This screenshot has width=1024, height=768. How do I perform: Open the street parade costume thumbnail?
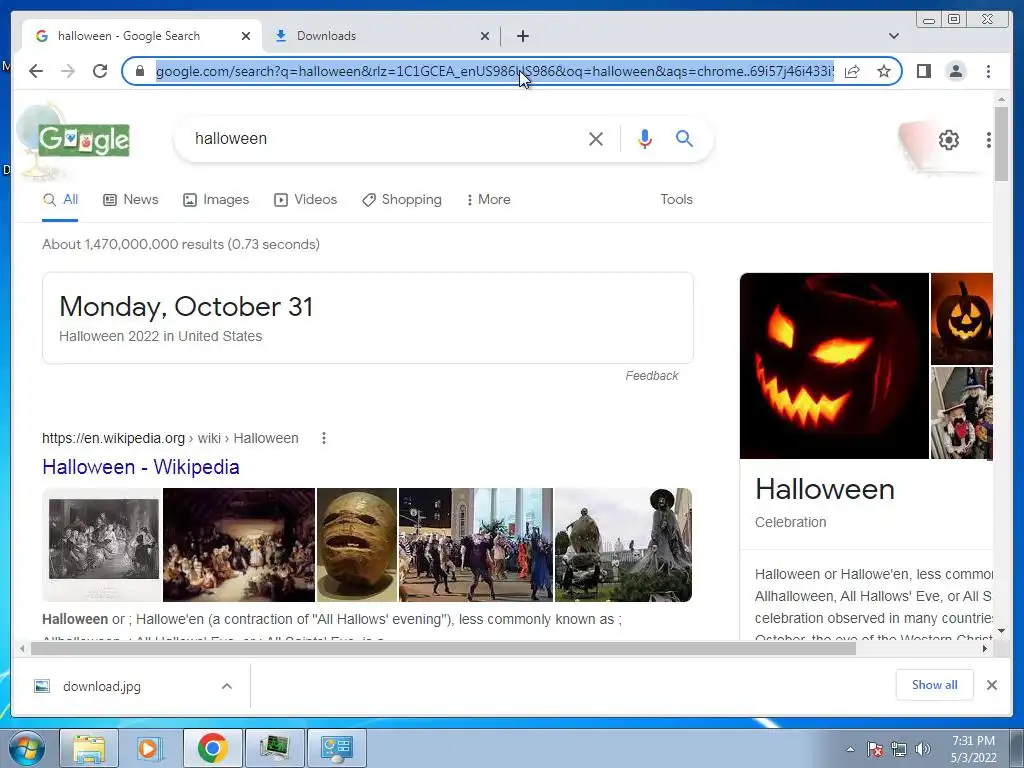point(475,545)
